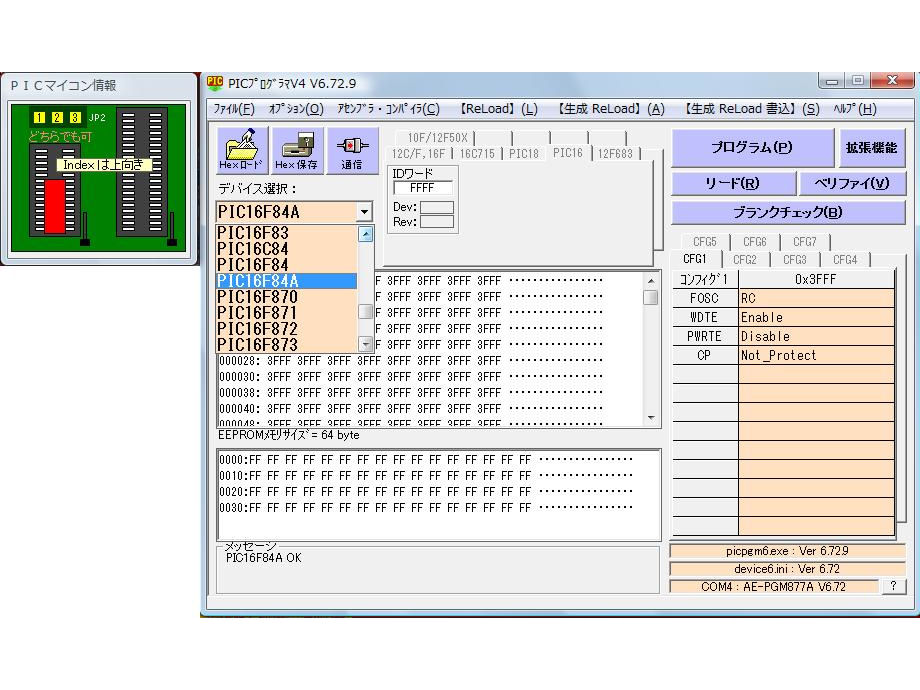Image resolution: width=920 pixels, height=690 pixels.
Task: Toggle the CP Not_Protect config cell
Action: coord(816,355)
